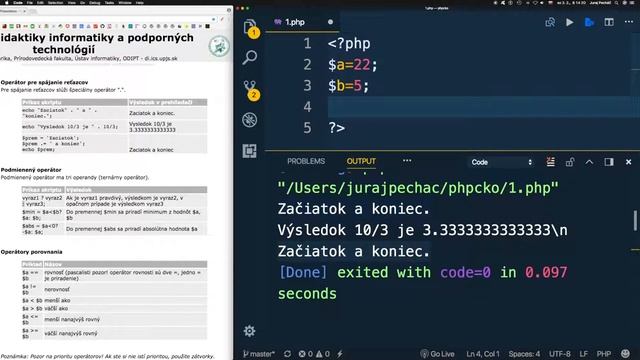This screenshot has height=360, width=640.
Task: Click the '$a=22;' code on line 2
Action: click(353, 64)
